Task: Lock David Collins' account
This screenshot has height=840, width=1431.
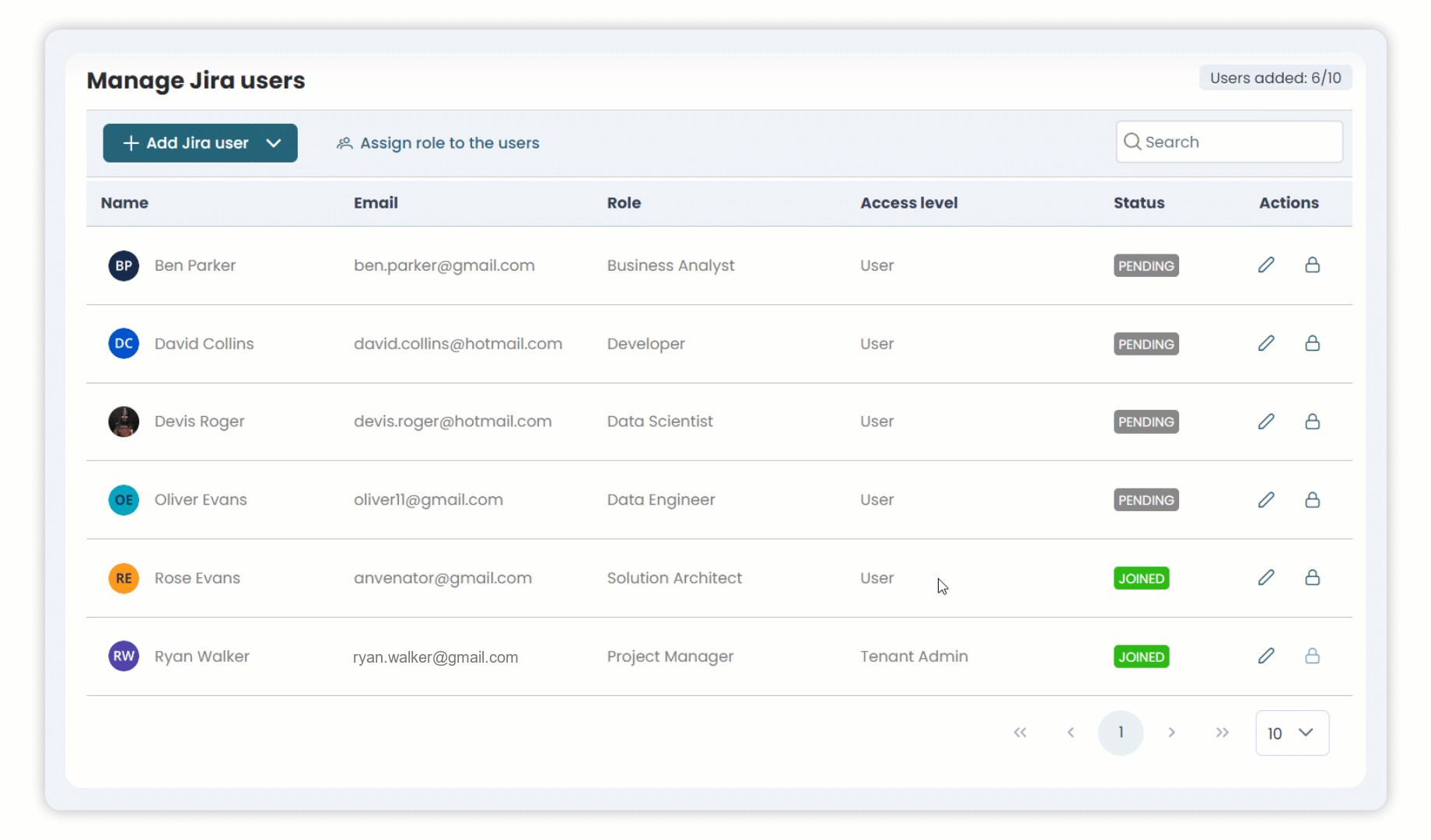Action: (x=1312, y=343)
